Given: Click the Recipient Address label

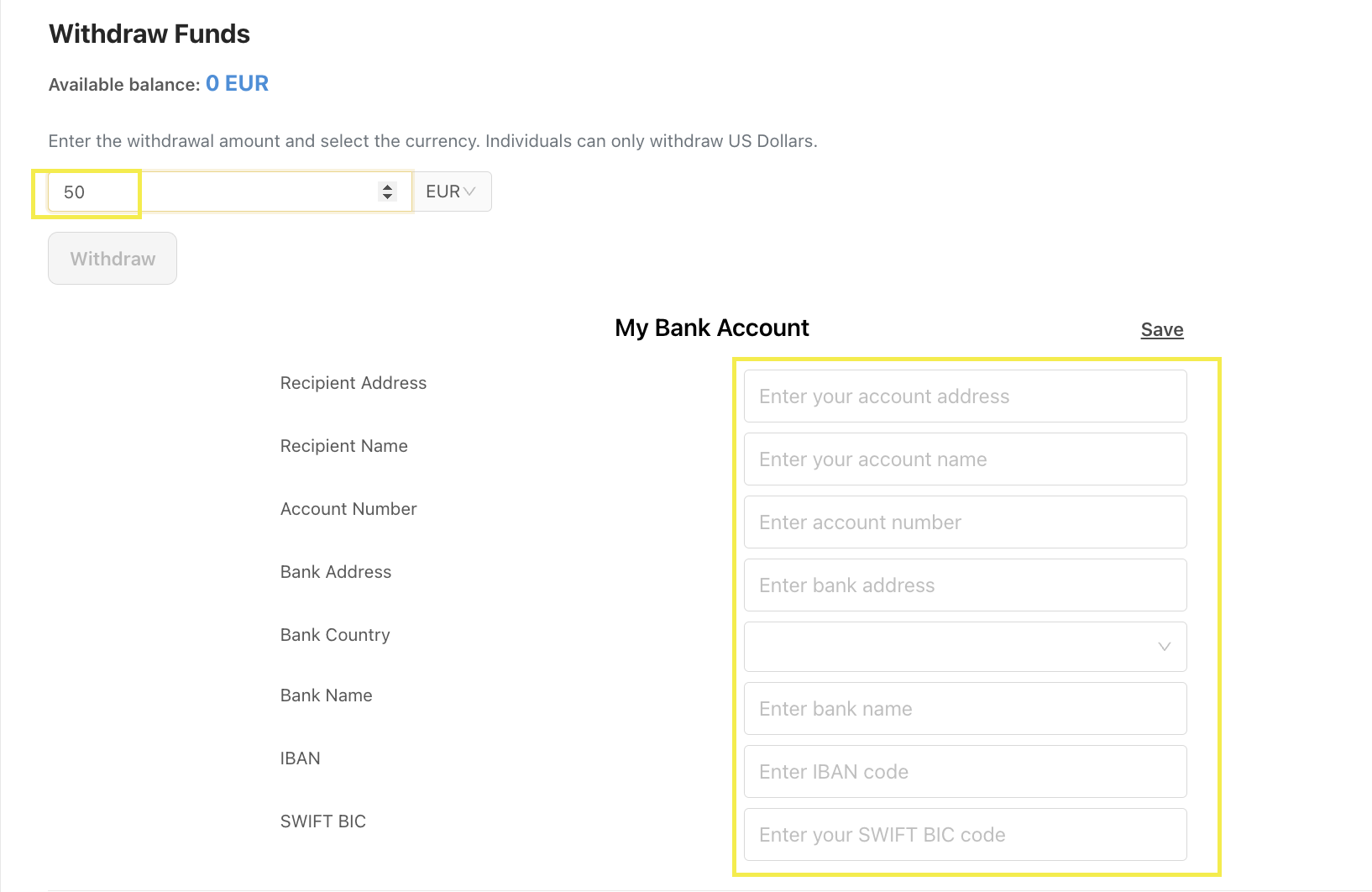Looking at the screenshot, I should 353,383.
